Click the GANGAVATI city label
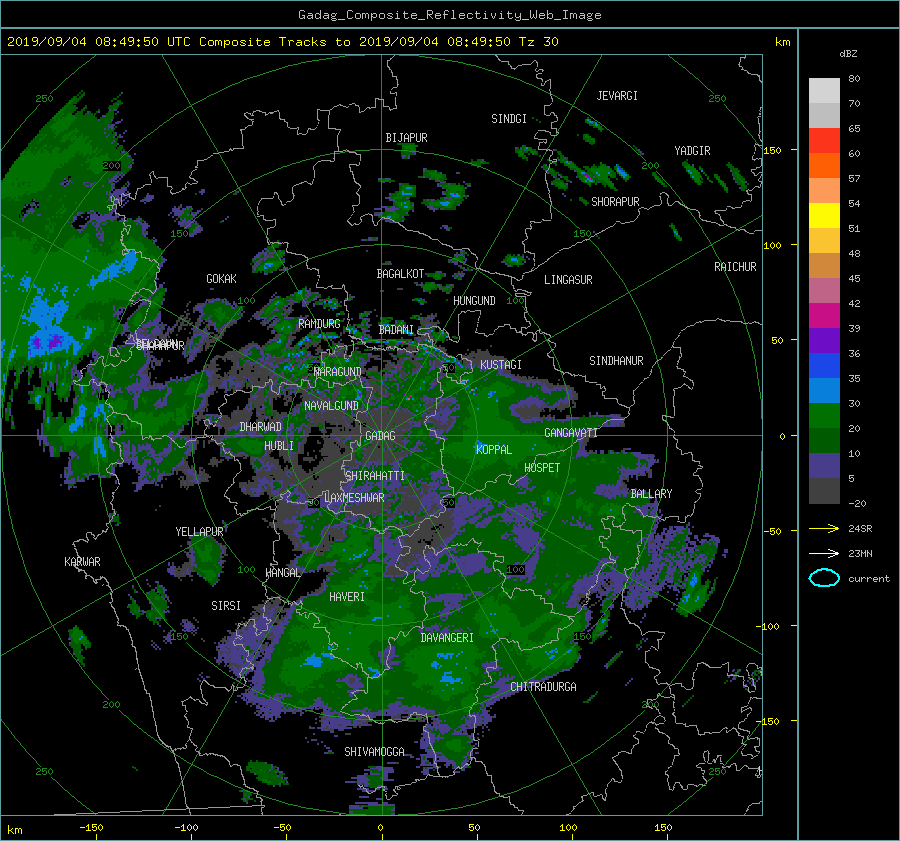This screenshot has width=900, height=841. 571,433
